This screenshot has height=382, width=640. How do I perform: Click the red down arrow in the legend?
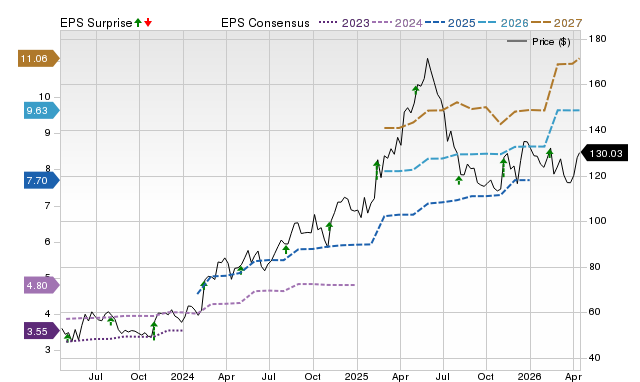148,22
